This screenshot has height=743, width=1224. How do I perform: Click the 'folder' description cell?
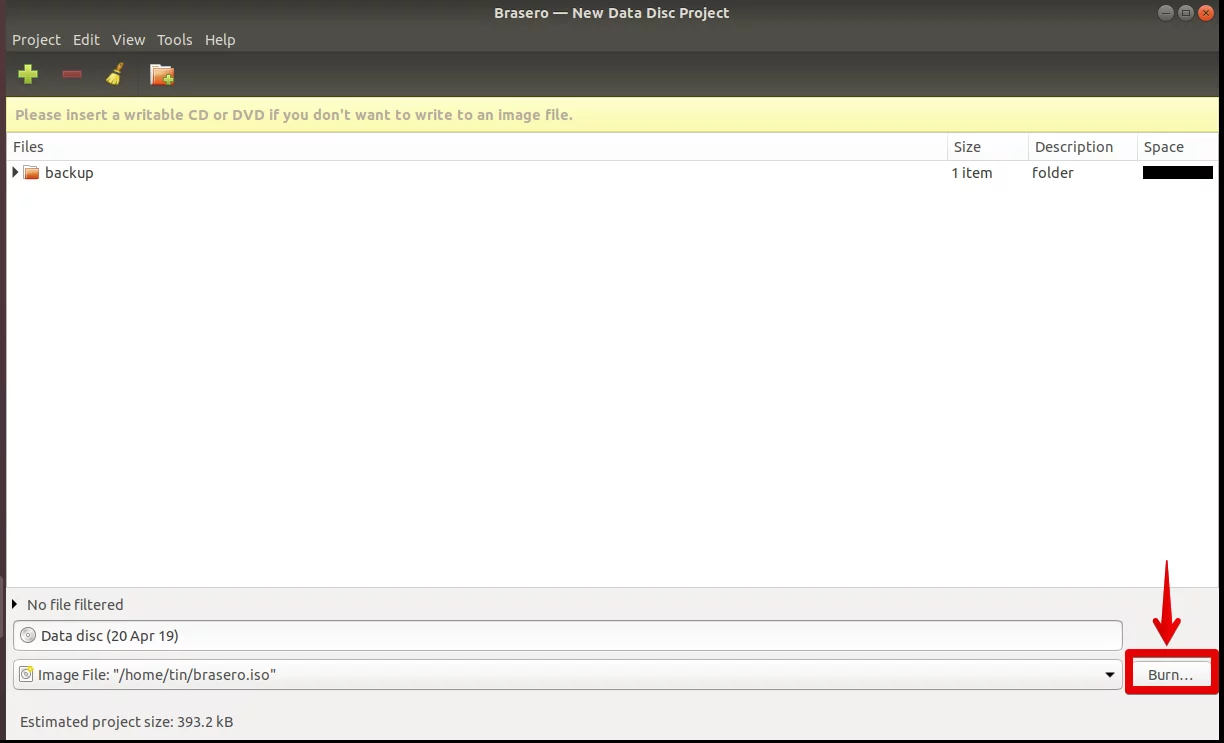tap(1053, 173)
